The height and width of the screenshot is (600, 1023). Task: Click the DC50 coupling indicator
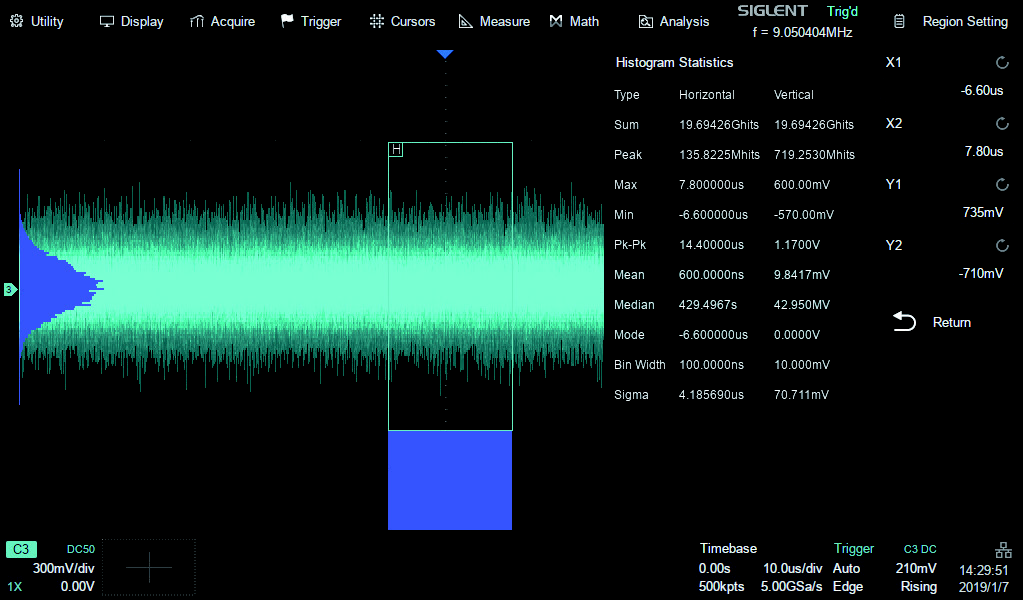pos(81,550)
